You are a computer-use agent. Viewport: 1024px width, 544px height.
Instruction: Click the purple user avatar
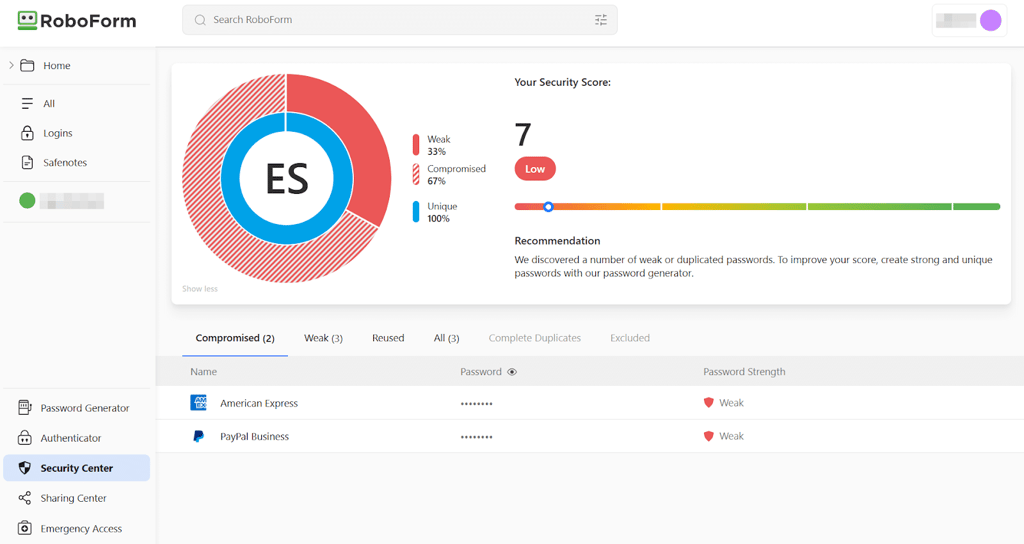pyautogui.click(x=991, y=20)
